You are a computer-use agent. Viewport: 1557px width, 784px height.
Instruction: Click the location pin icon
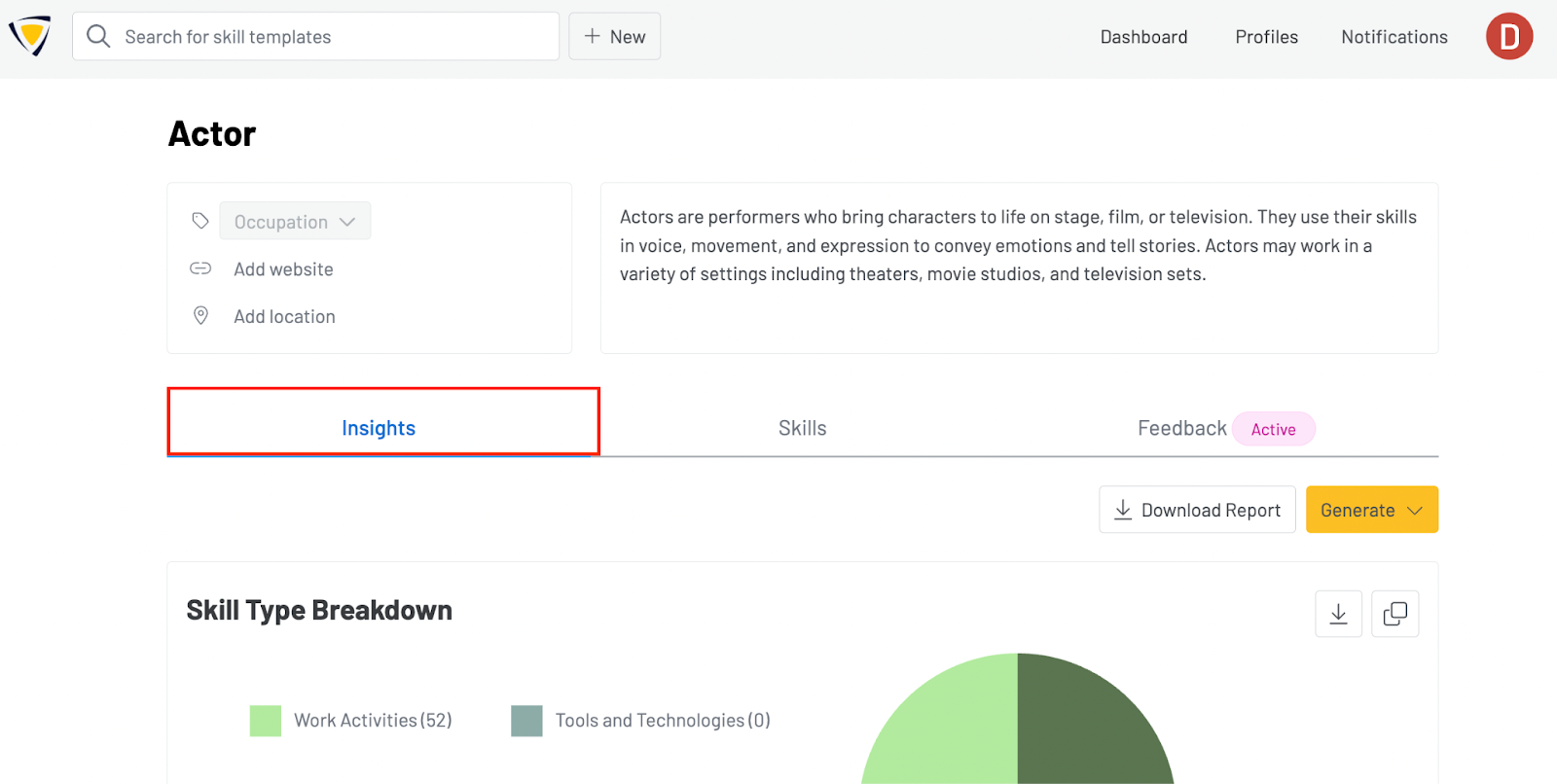(200, 315)
